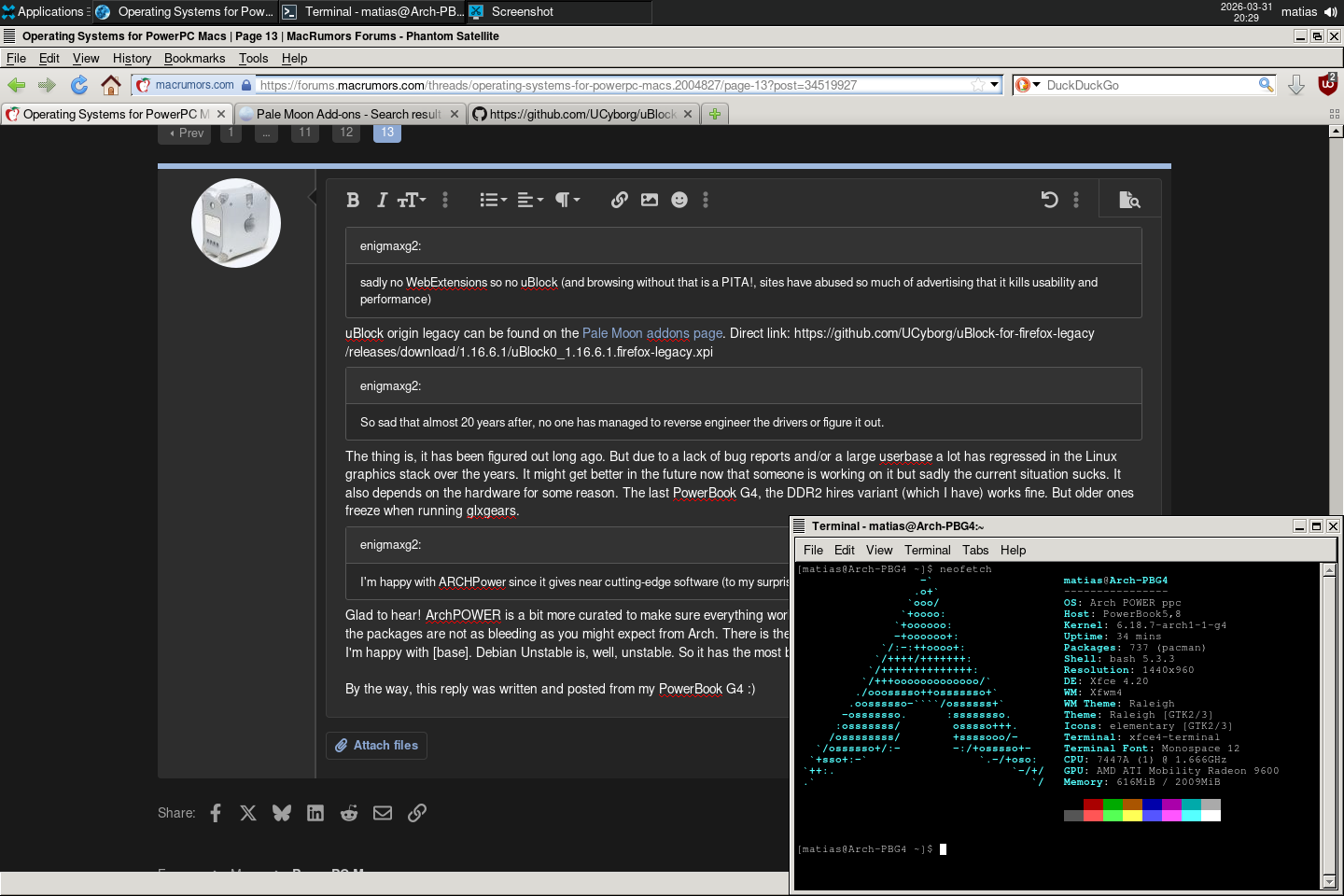Share thread on Facebook
The image size is (1344, 896).
(x=216, y=813)
